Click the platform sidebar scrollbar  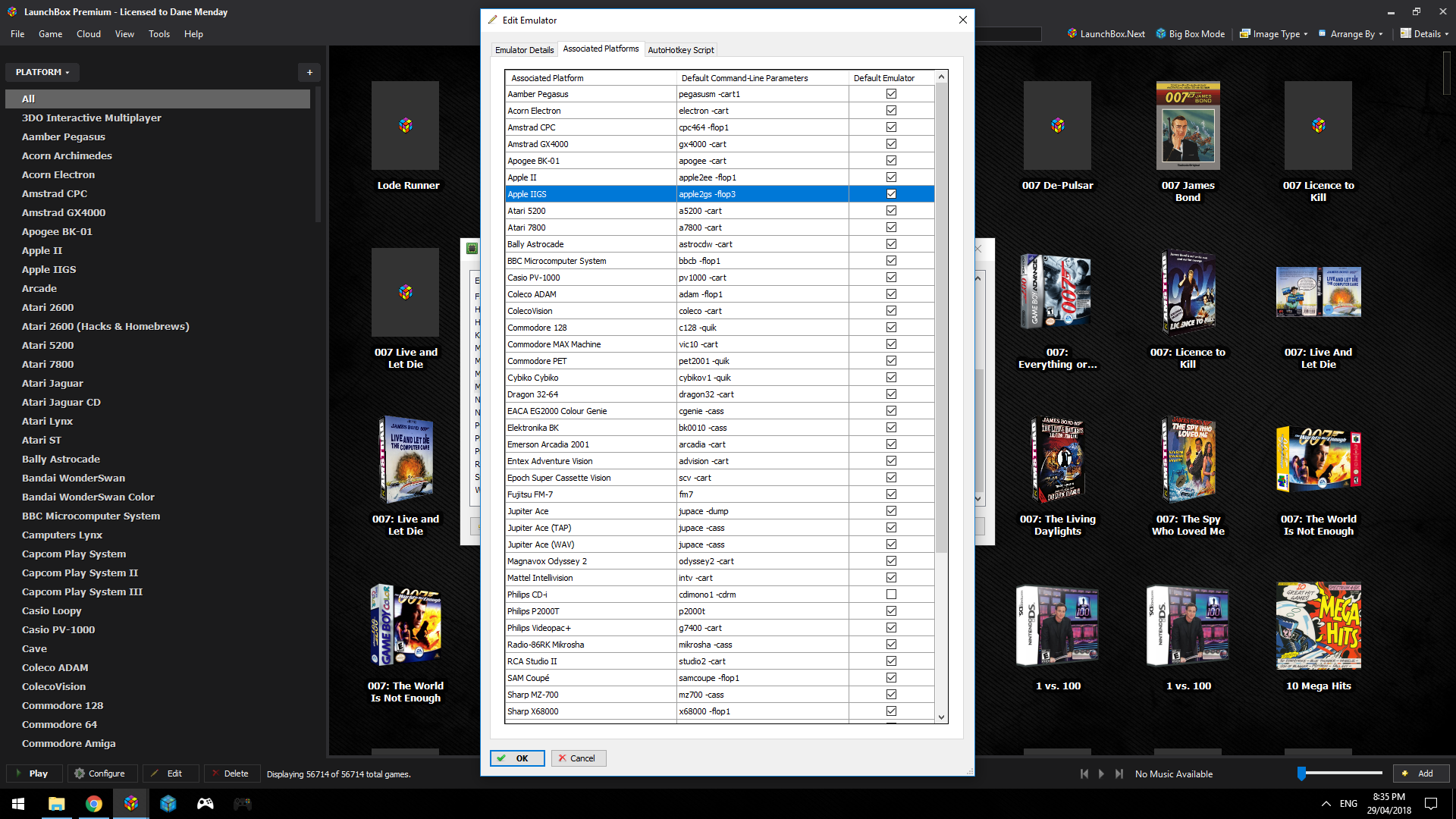pos(318,155)
